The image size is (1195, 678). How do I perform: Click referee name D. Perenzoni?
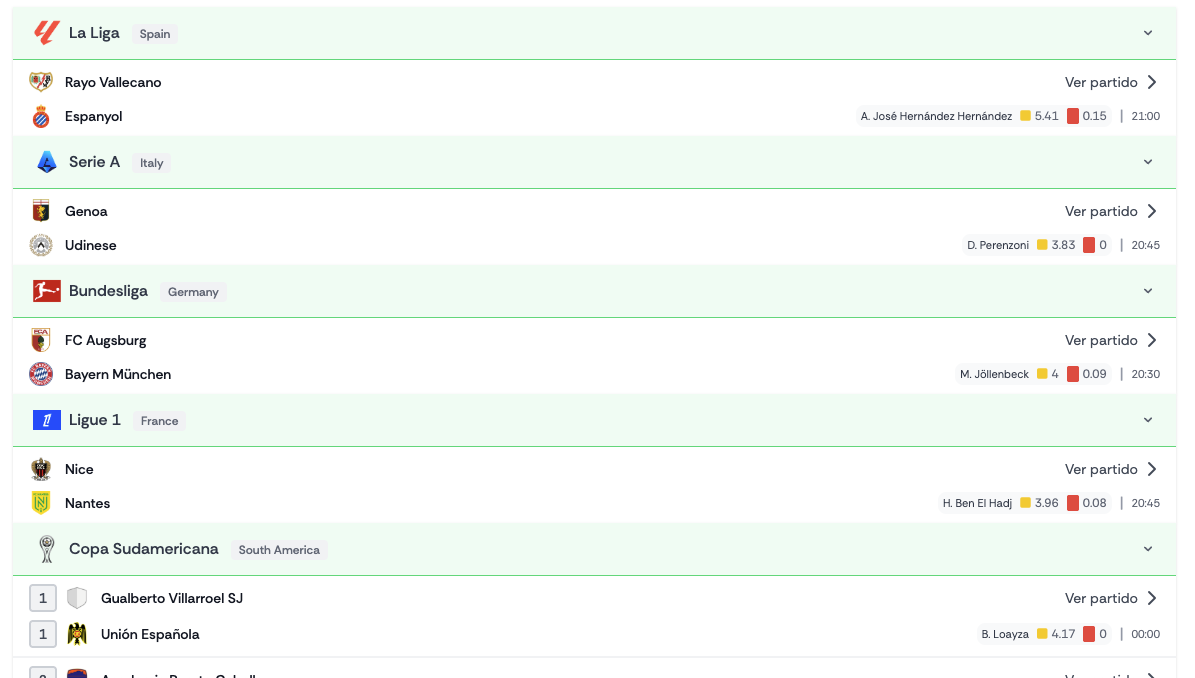pos(998,245)
